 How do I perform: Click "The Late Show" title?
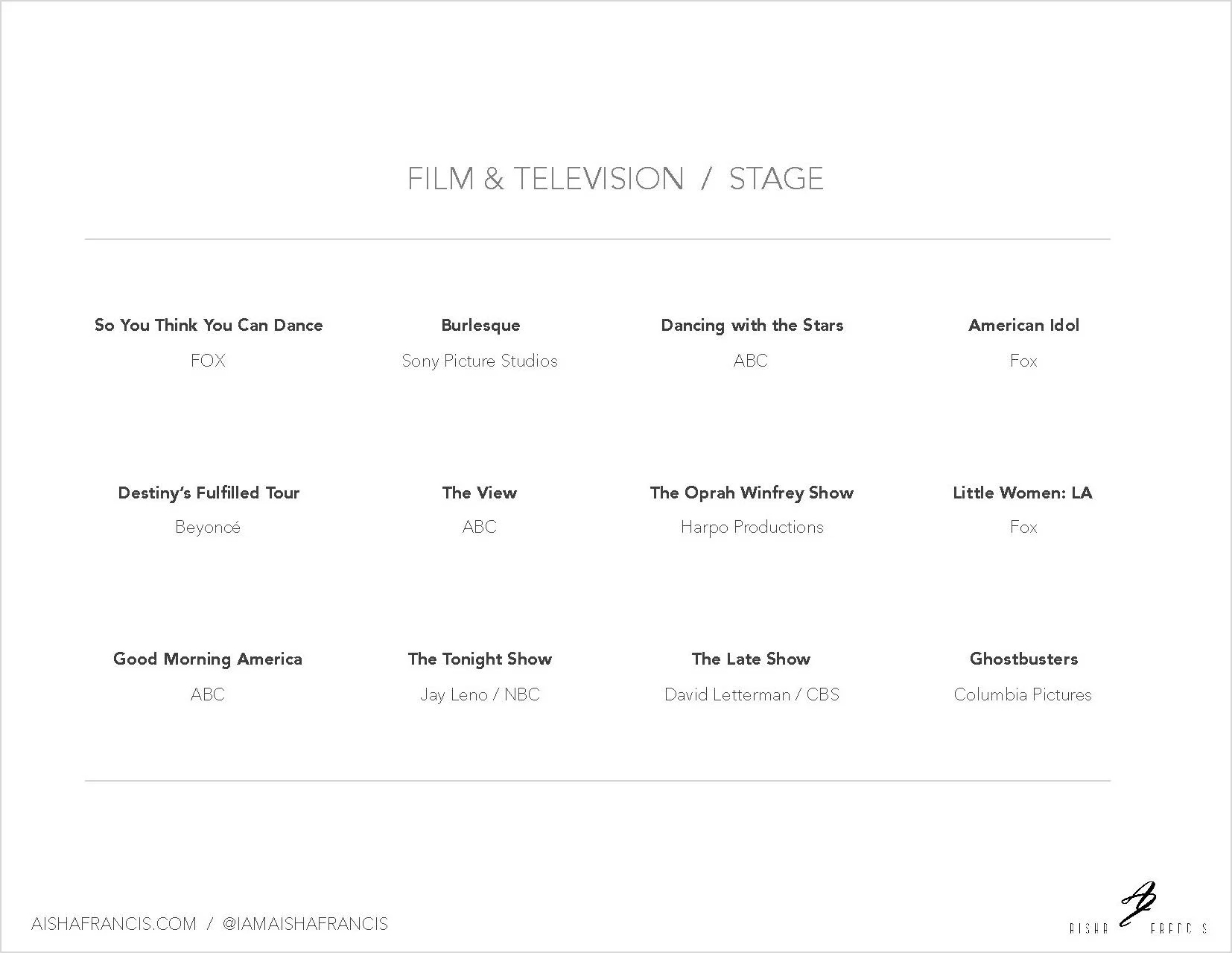coord(751,659)
